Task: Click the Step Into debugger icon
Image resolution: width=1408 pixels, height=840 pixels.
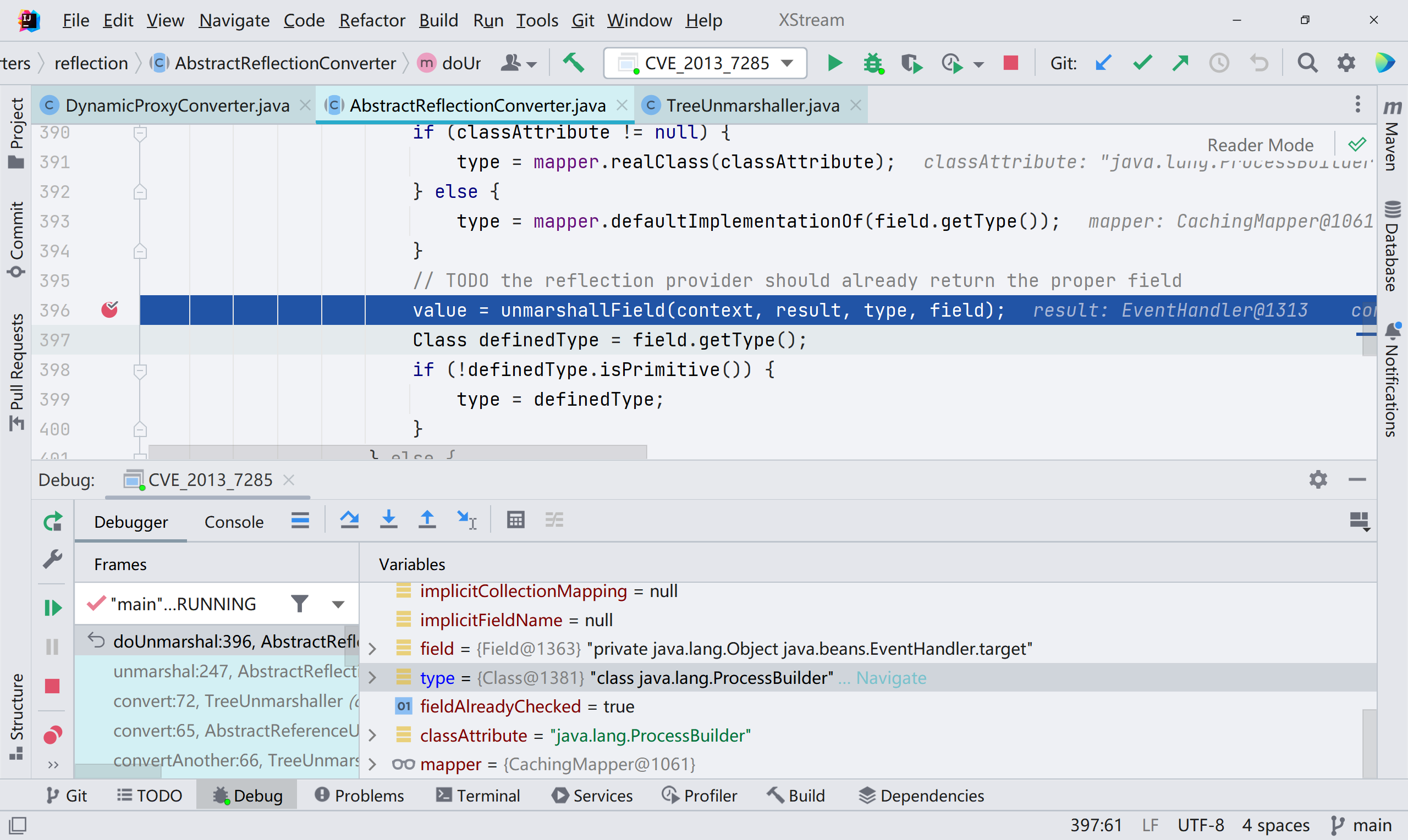Action: pyautogui.click(x=388, y=520)
